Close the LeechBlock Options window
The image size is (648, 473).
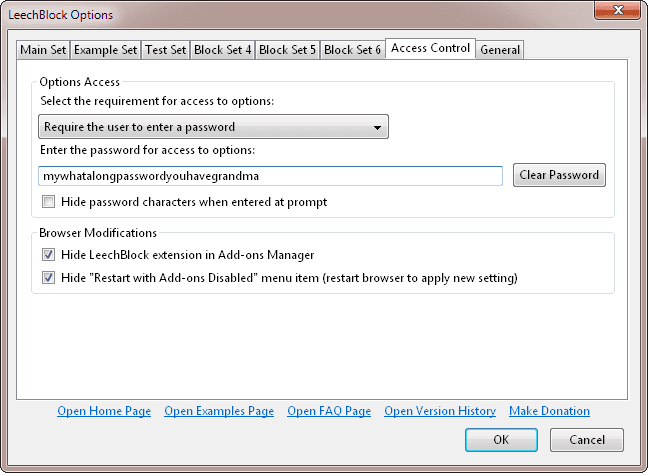pyautogui.click(x=615, y=13)
